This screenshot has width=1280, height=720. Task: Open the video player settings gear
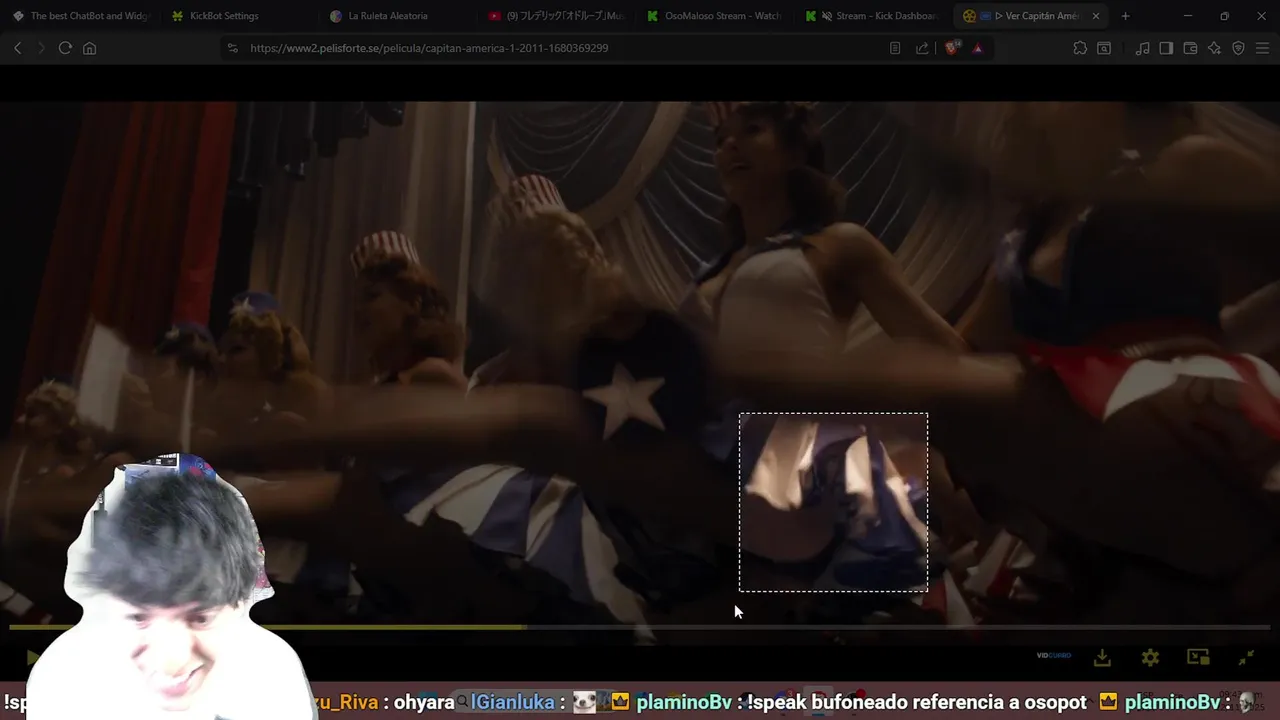click(1150, 657)
